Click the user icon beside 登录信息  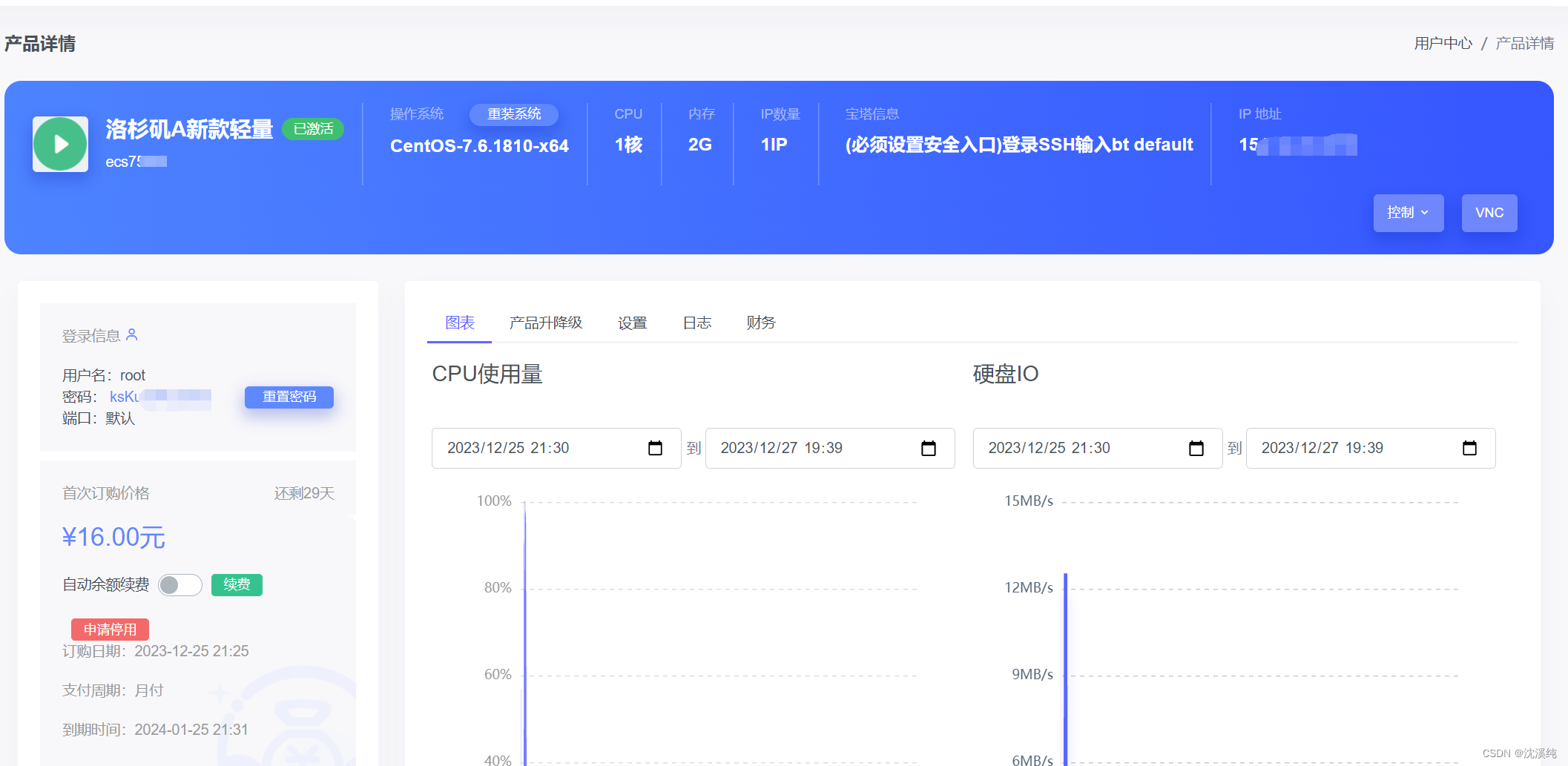132,335
